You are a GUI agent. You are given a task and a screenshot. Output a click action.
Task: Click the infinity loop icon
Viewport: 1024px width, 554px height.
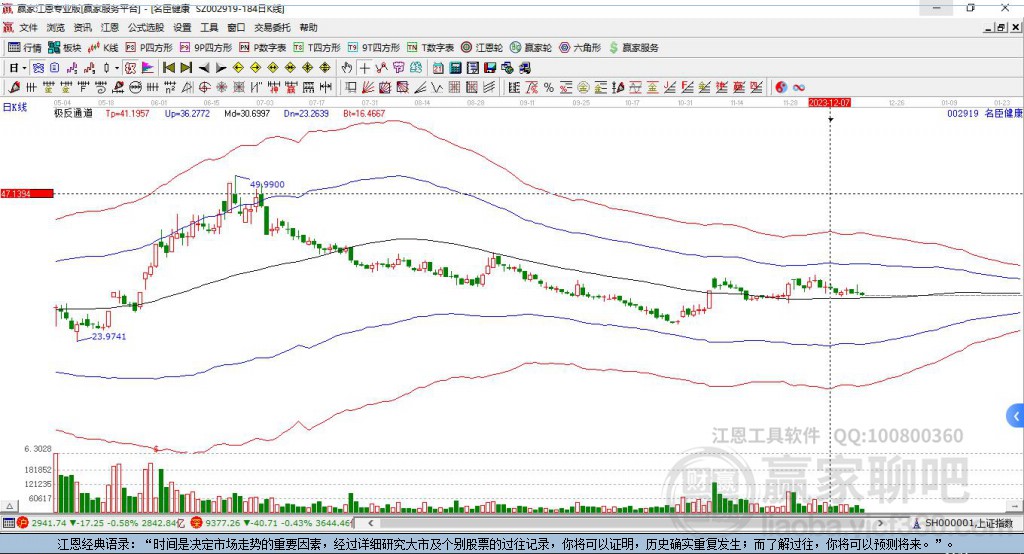799,87
